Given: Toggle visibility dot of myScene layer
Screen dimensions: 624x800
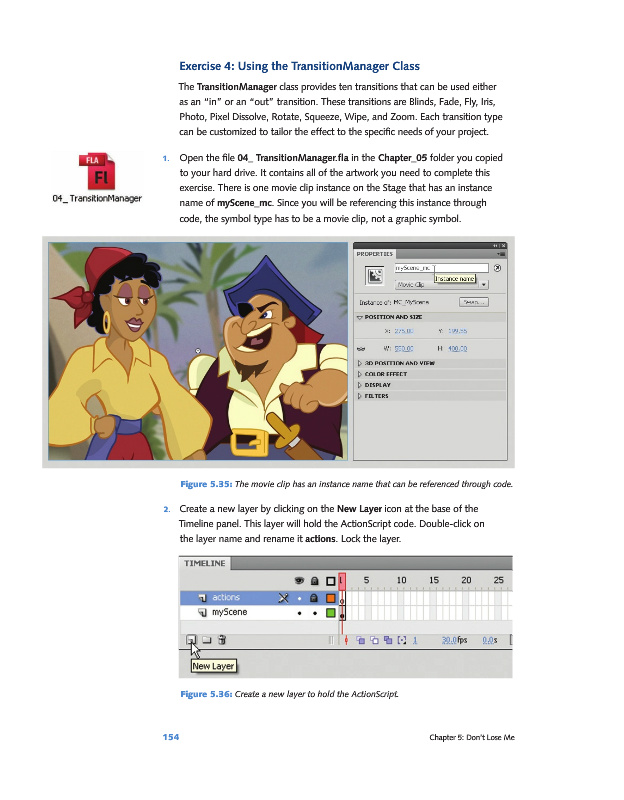Looking at the screenshot, I should pos(299,612).
